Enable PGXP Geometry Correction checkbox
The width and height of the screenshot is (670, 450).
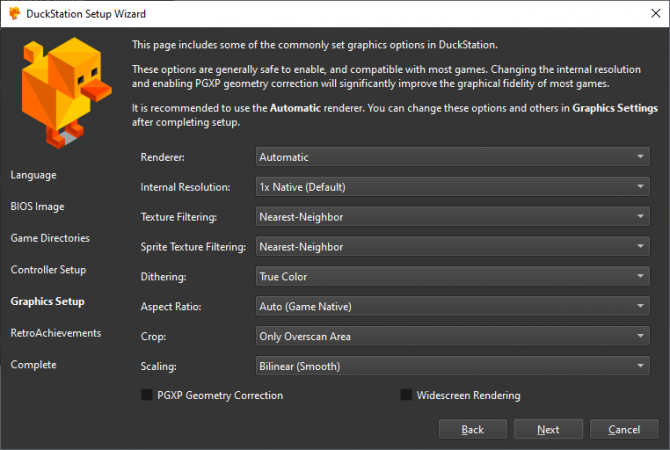(x=148, y=396)
